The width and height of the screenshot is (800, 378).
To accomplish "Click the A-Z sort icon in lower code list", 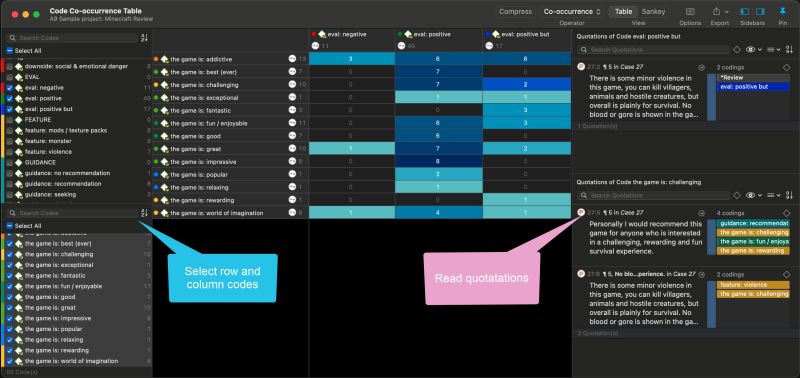I will pyautogui.click(x=144, y=213).
